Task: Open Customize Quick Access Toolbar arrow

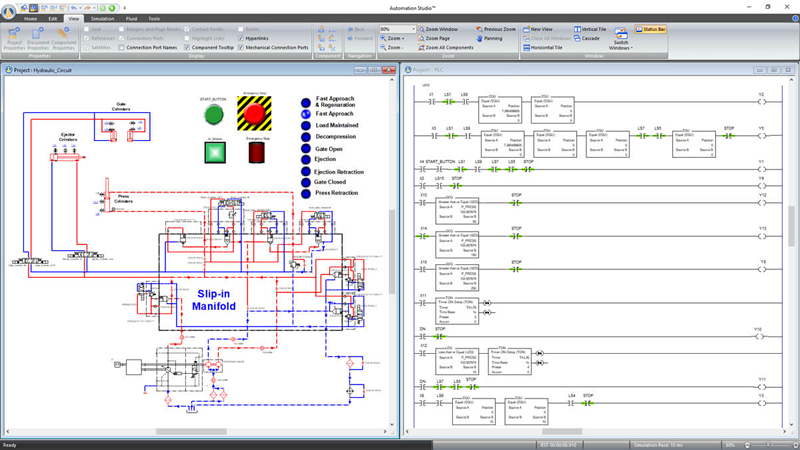Action: coord(124,8)
